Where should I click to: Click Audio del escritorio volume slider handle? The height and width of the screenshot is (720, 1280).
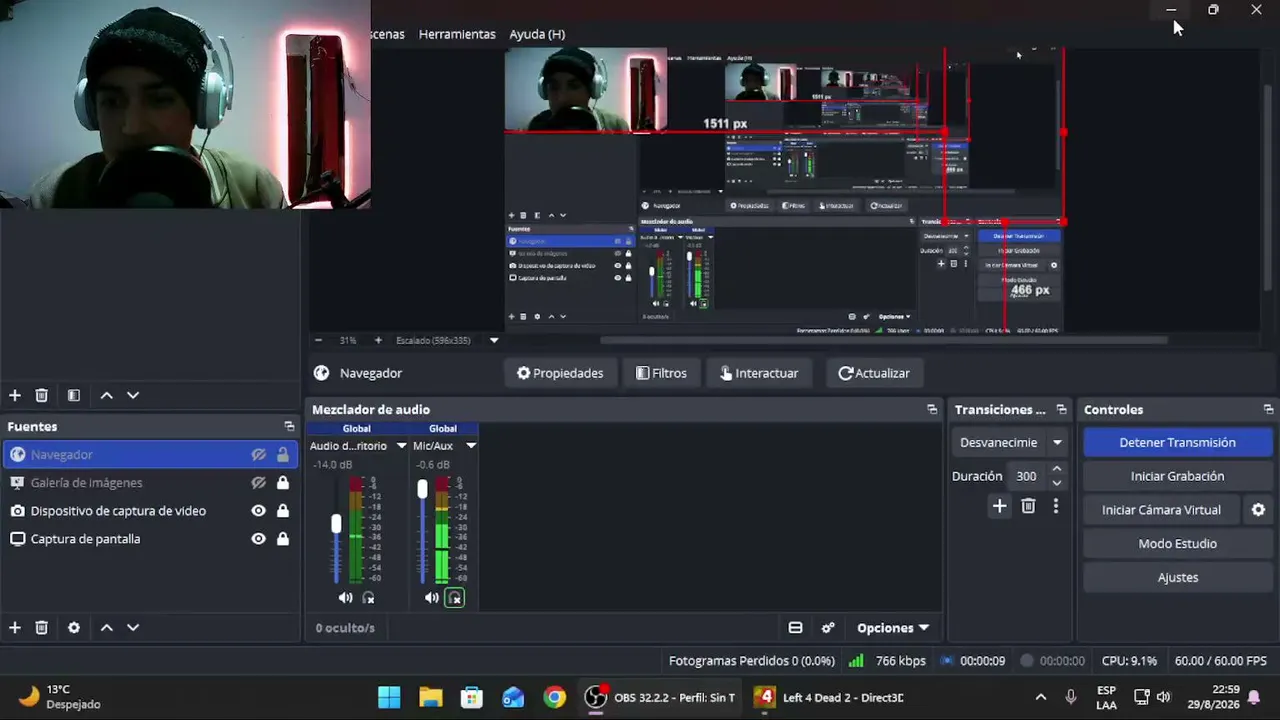336,524
